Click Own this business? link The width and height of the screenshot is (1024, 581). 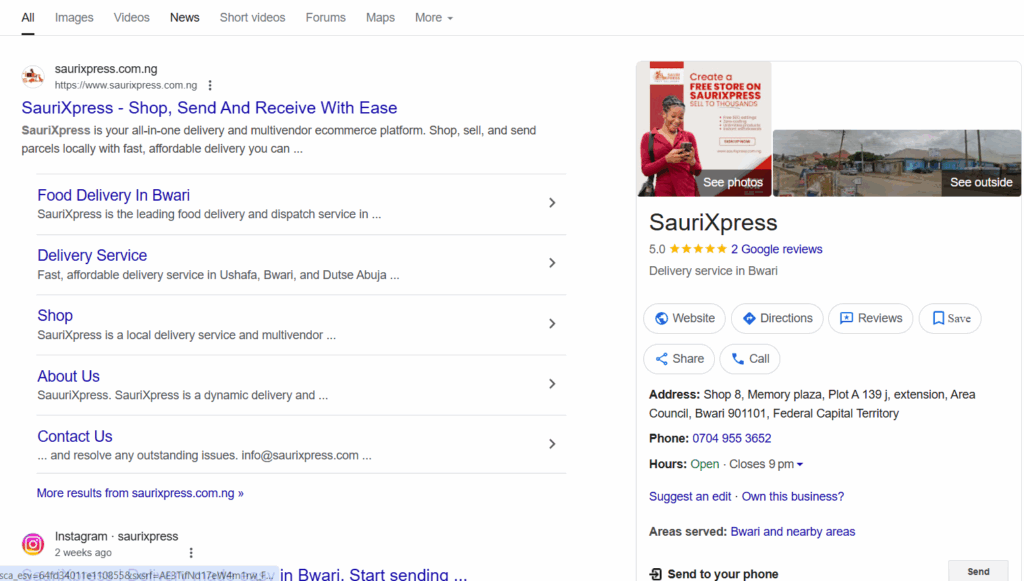click(793, 497)
